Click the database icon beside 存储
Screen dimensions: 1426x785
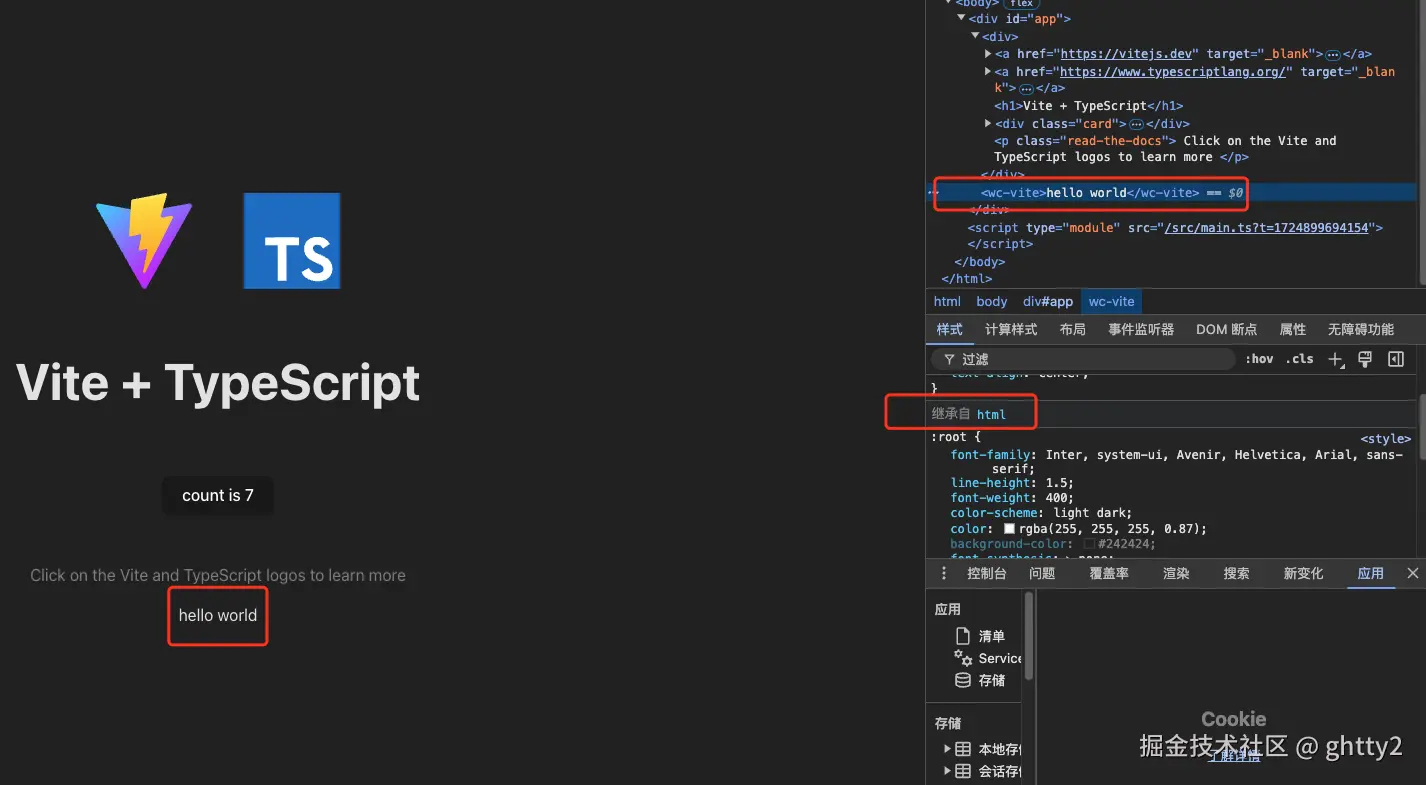[x=963, y=680]
